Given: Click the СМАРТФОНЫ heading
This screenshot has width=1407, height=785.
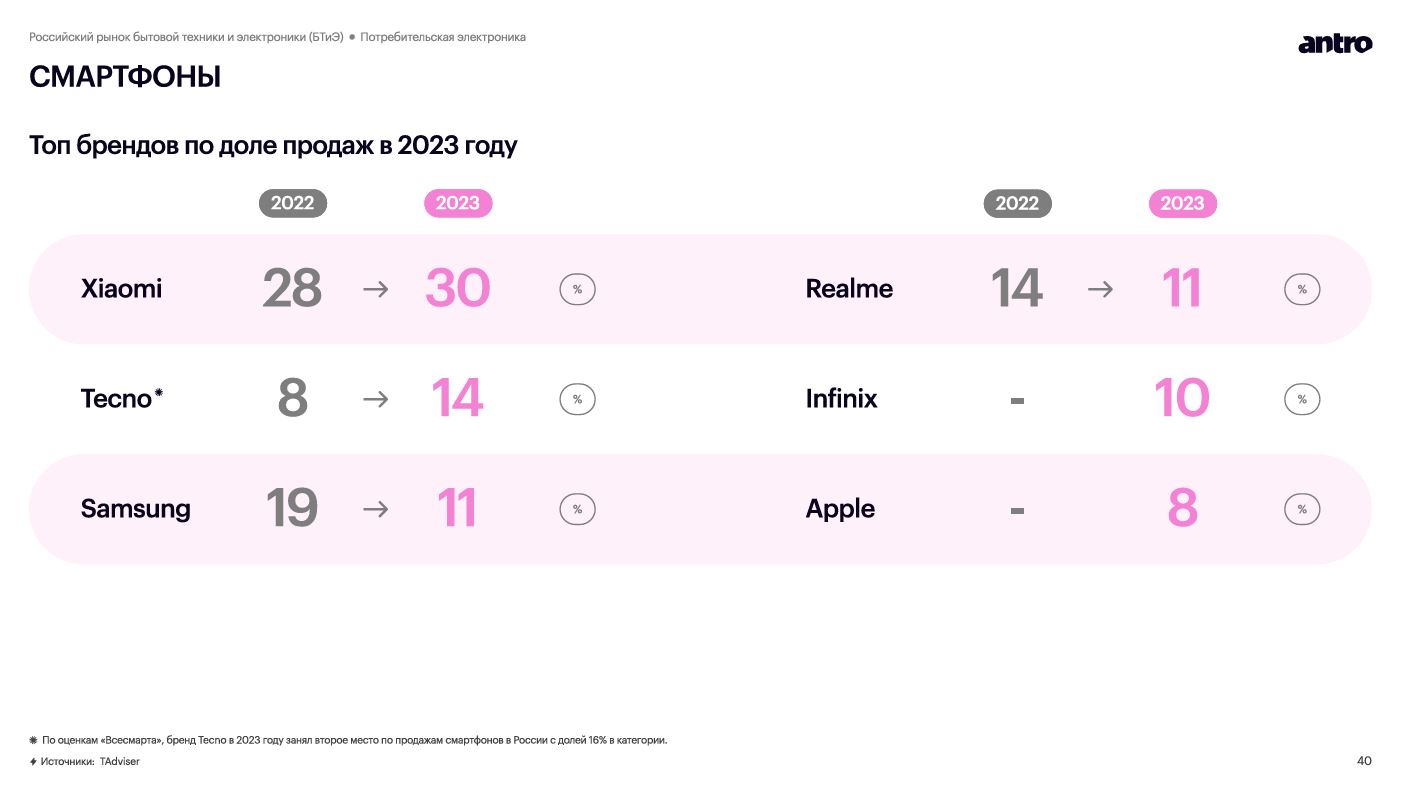Looking at the screenshot, I should [x=125, y=77].
